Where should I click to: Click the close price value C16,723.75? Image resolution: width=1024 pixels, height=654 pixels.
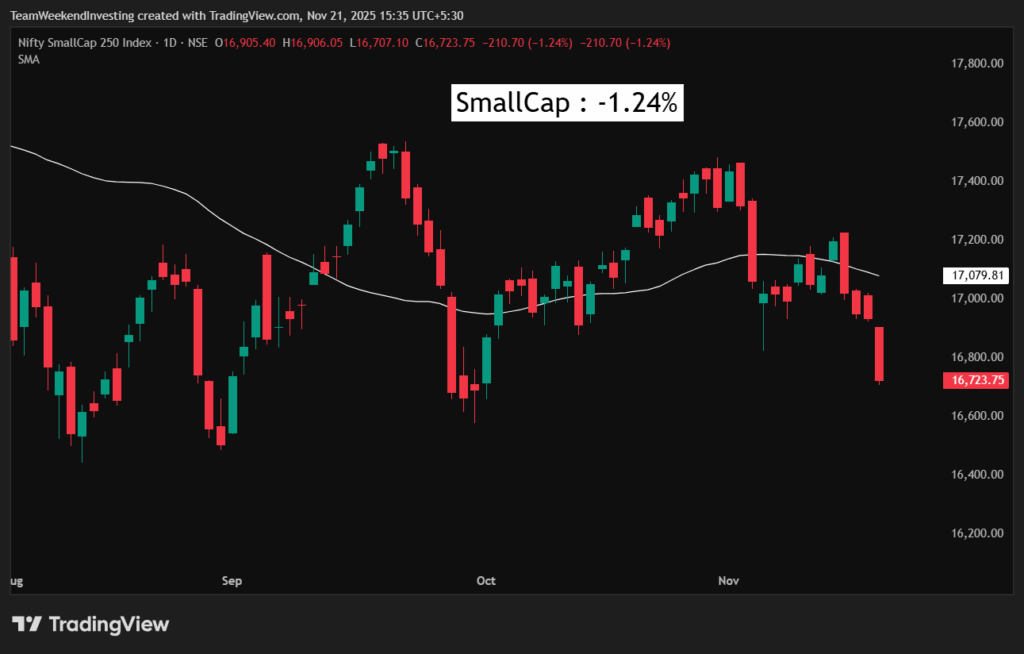[446, 43]
